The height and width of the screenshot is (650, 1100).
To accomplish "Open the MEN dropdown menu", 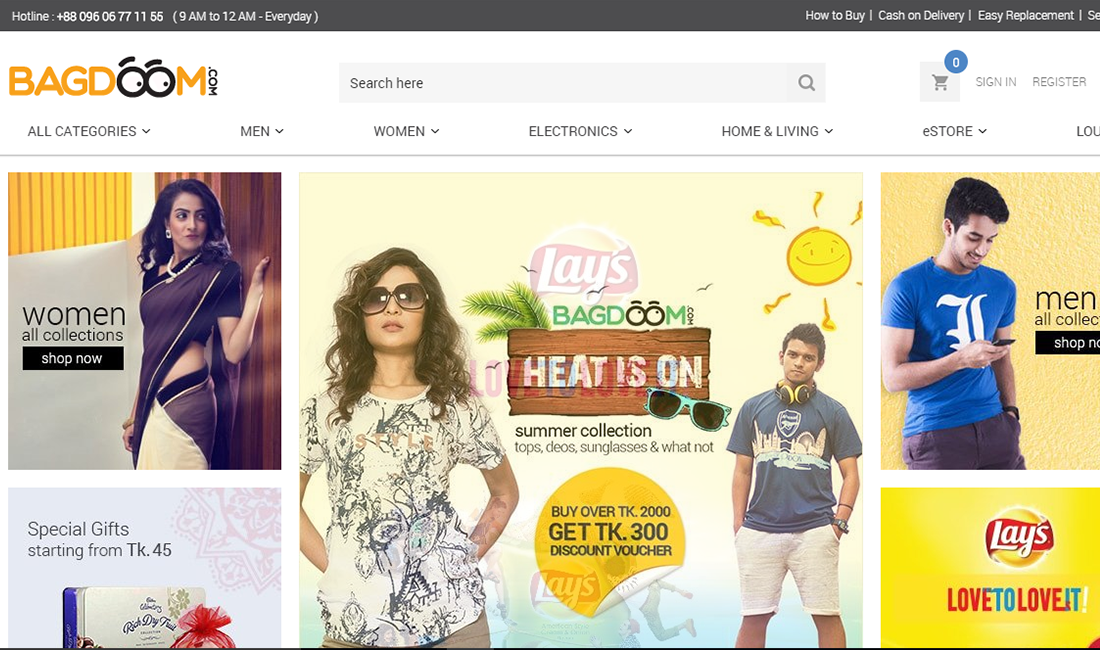I will coord(262,131).
